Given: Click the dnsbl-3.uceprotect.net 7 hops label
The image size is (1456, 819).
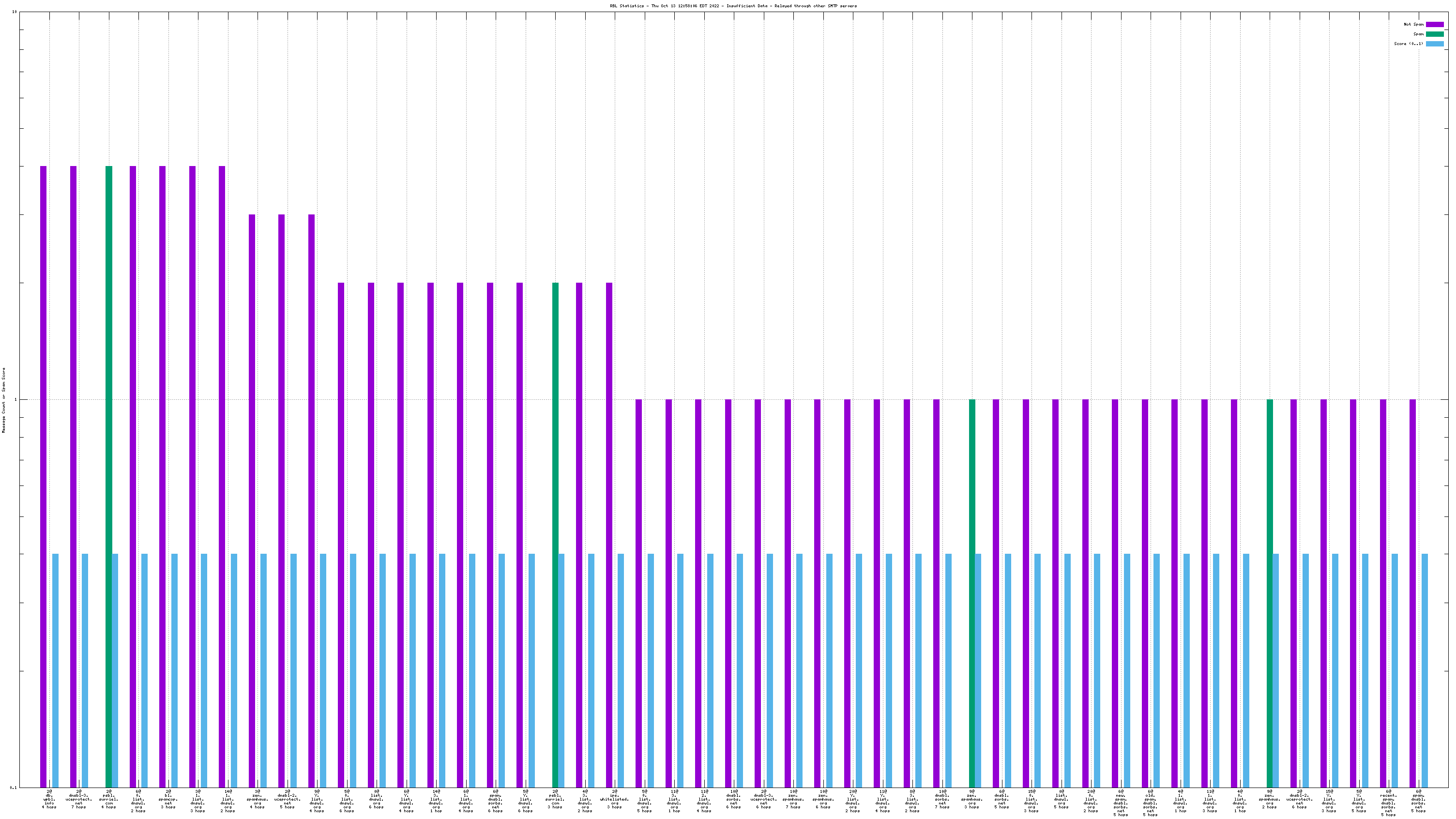Looking at the screenshot, I should click(x=78, y=799).
